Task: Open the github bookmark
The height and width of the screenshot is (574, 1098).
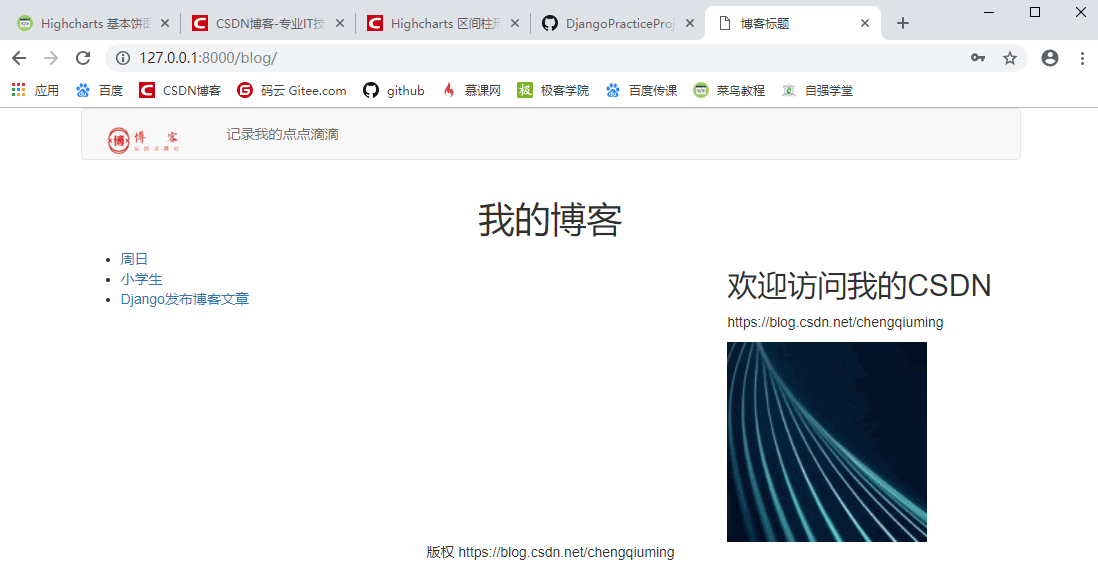Action: (x=394, y=90)
